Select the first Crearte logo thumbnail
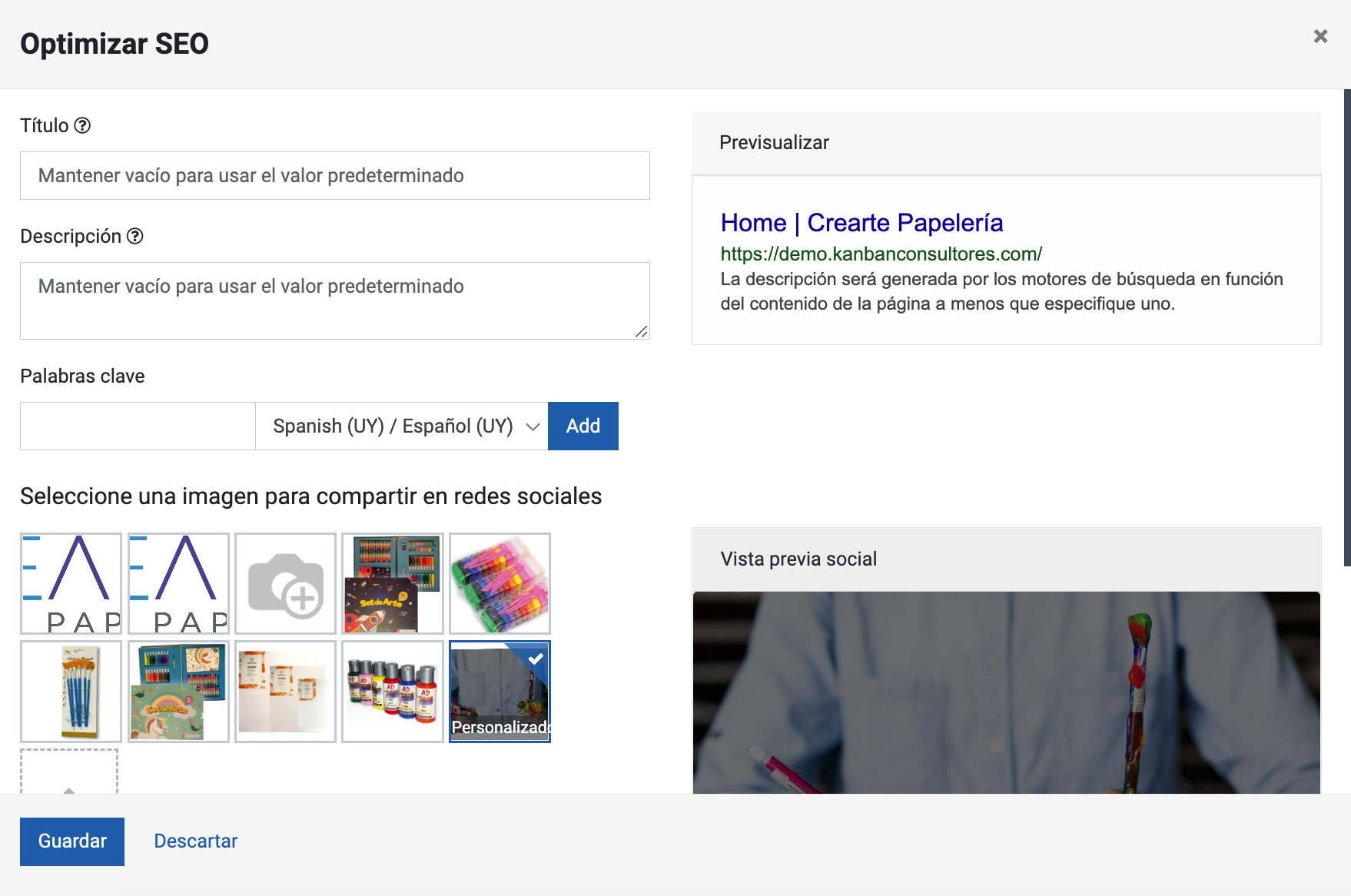Screen dimensions: 1351x896 [70, 583]
